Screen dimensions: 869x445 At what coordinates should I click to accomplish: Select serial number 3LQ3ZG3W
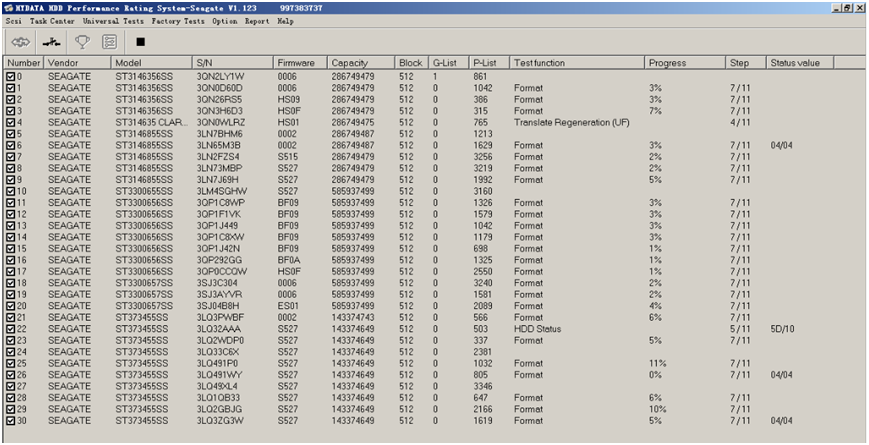pos(220,421)
